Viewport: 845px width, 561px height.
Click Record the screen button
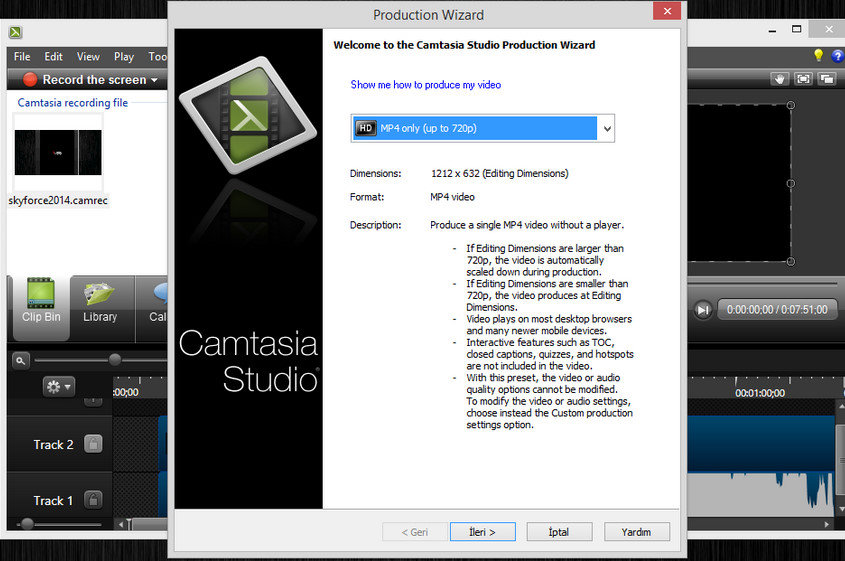[89, 80]
